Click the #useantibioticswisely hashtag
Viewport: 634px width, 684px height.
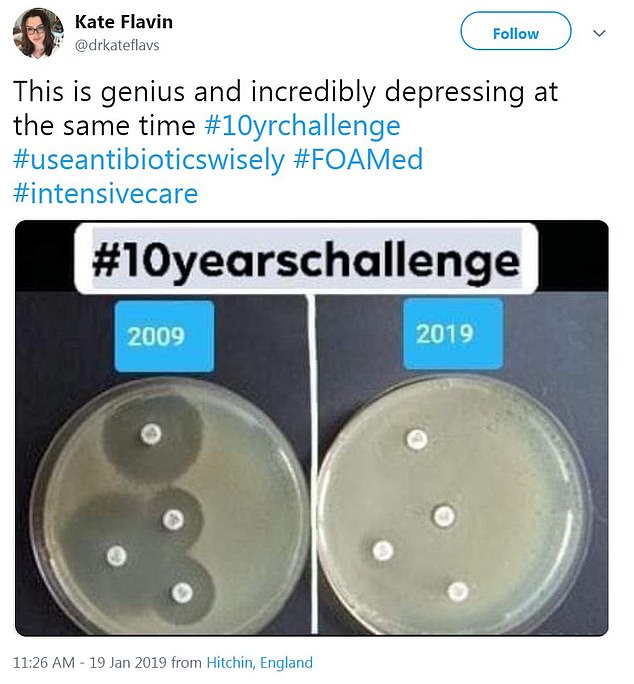(x=149, y=160)
